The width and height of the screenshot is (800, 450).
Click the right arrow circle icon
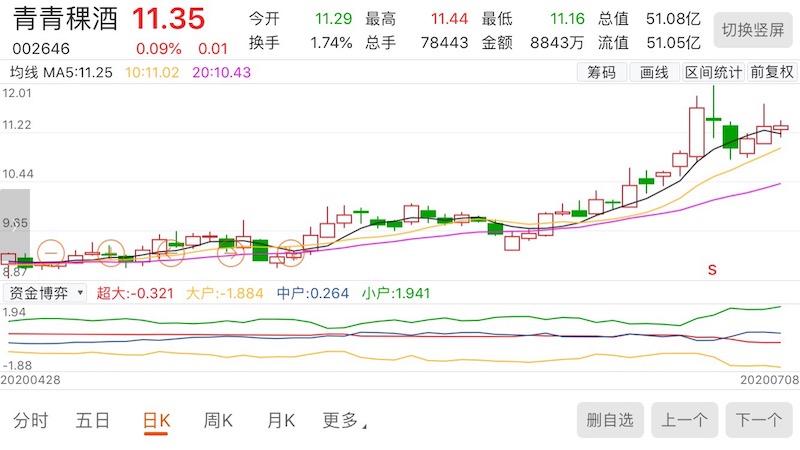coord(231,253)
